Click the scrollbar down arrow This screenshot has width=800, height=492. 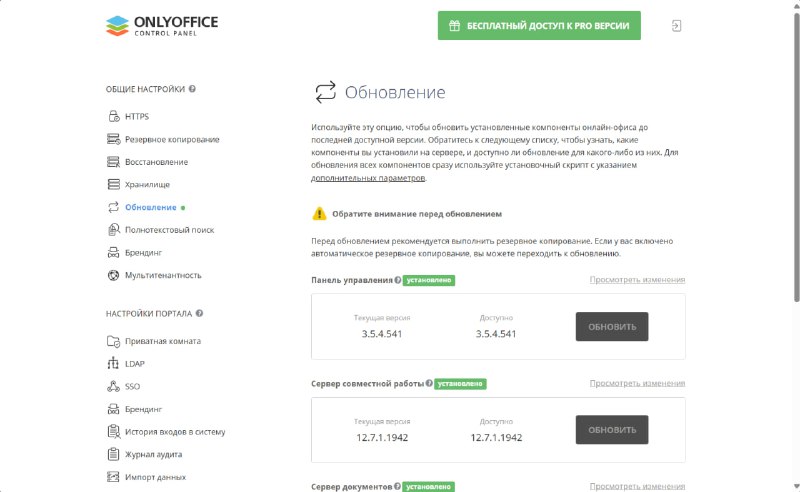[796, 487]
